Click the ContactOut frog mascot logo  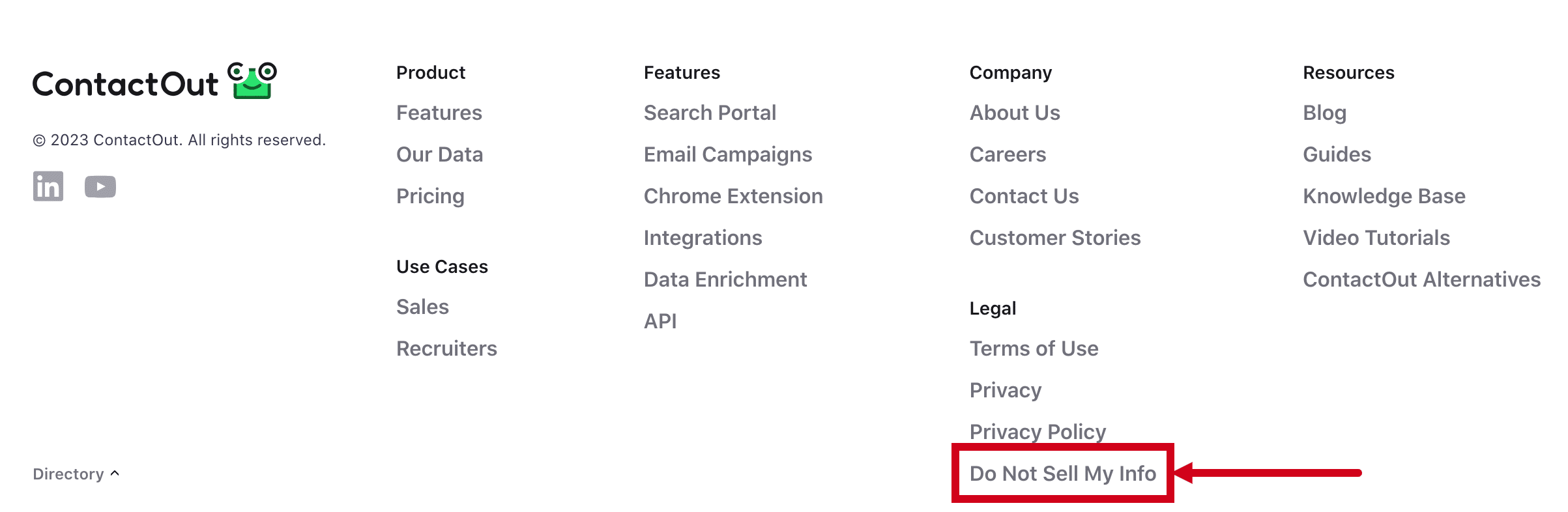(x=252, y=81)
